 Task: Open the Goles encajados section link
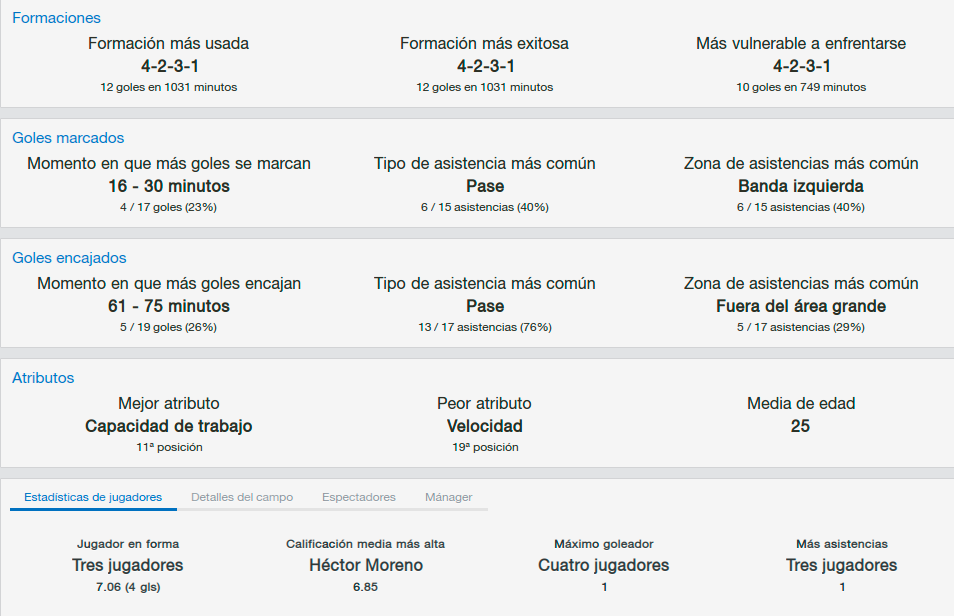click(x=69, y=257)
